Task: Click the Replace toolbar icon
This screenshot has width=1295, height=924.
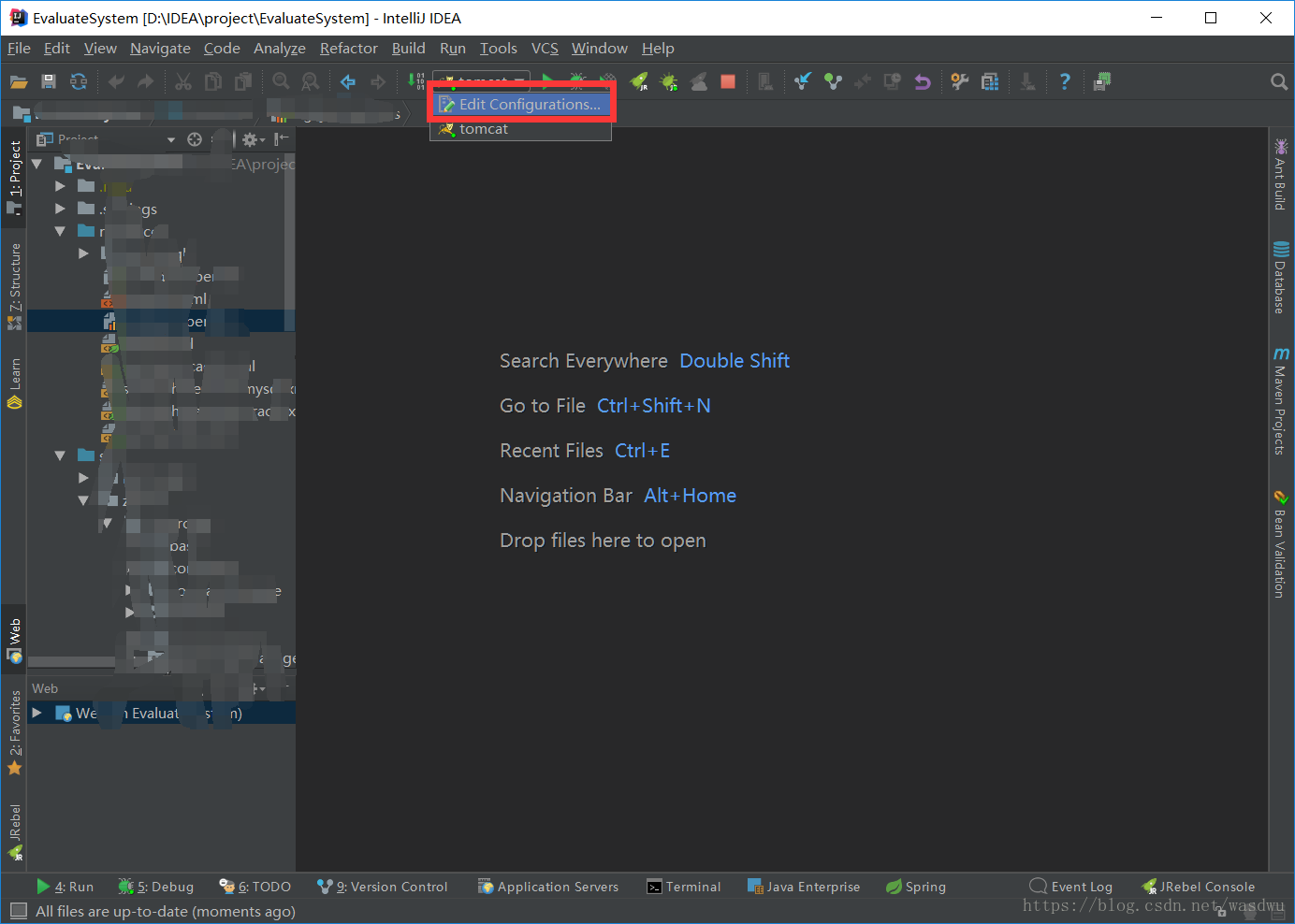Action: [x=311, y=82]
